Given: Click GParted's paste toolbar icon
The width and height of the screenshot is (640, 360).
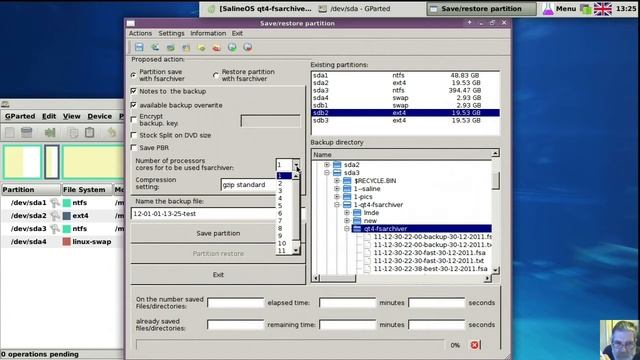Looking at the screenshot, I should point(90,133).
